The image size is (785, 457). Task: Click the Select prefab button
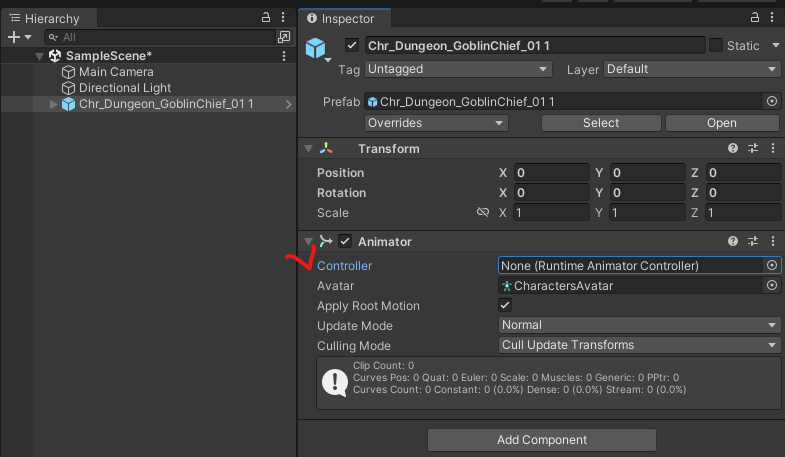(601, 123)
